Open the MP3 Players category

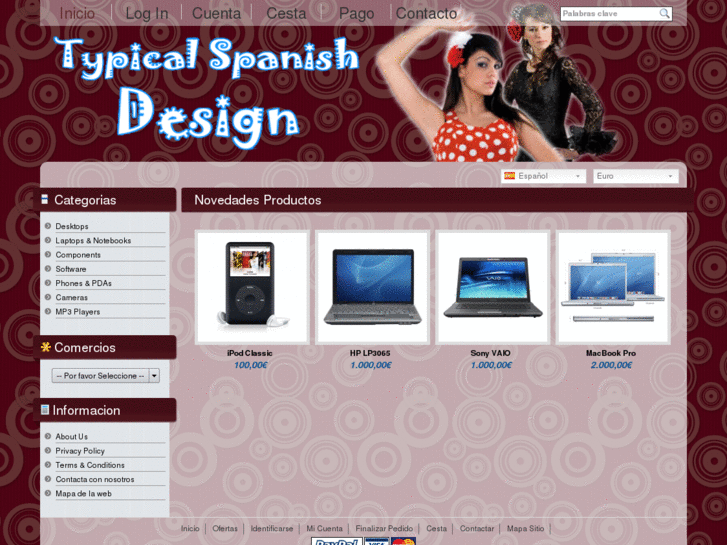(x=78, y=312)
